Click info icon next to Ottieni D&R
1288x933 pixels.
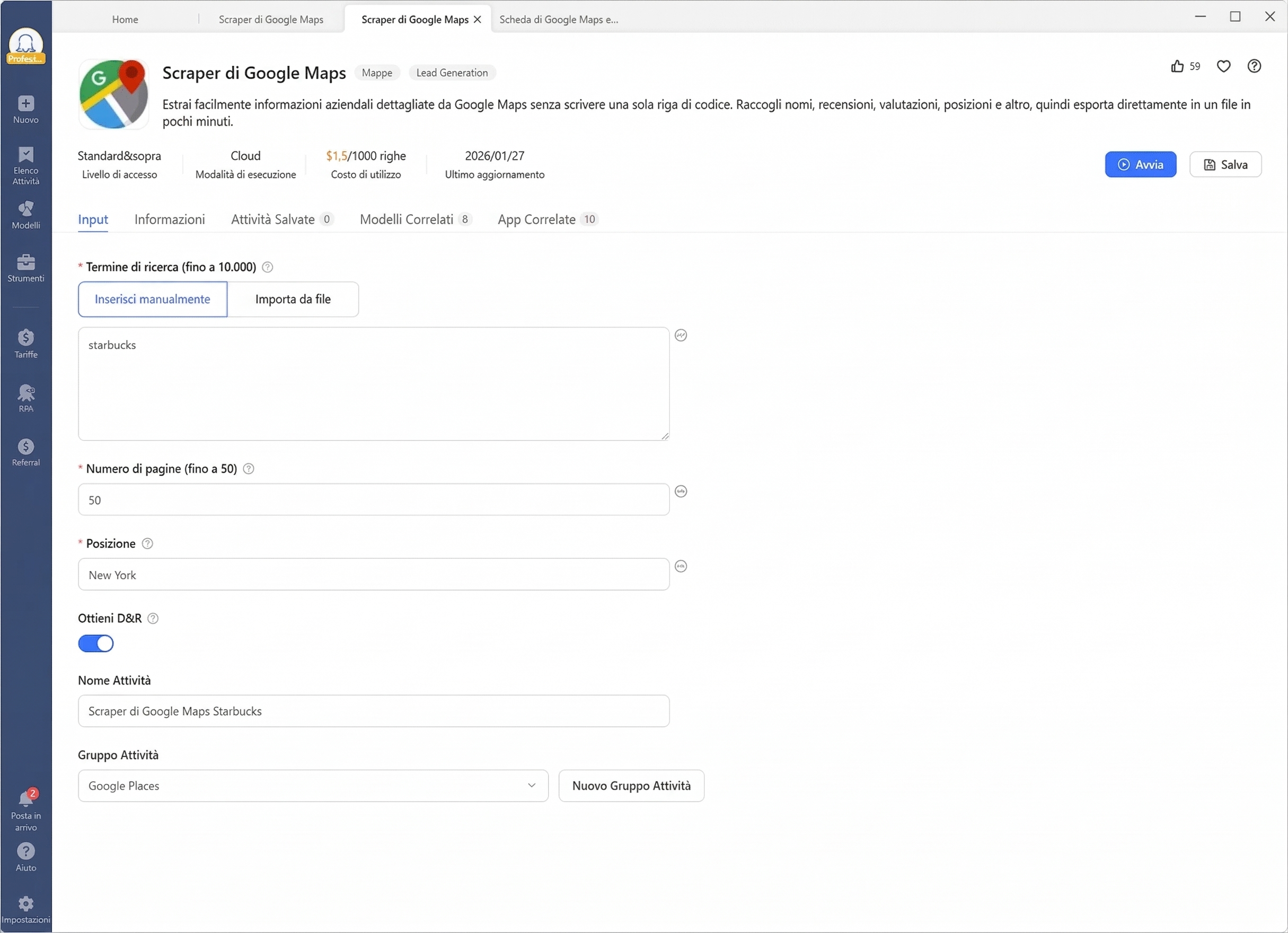pos(153,619)
